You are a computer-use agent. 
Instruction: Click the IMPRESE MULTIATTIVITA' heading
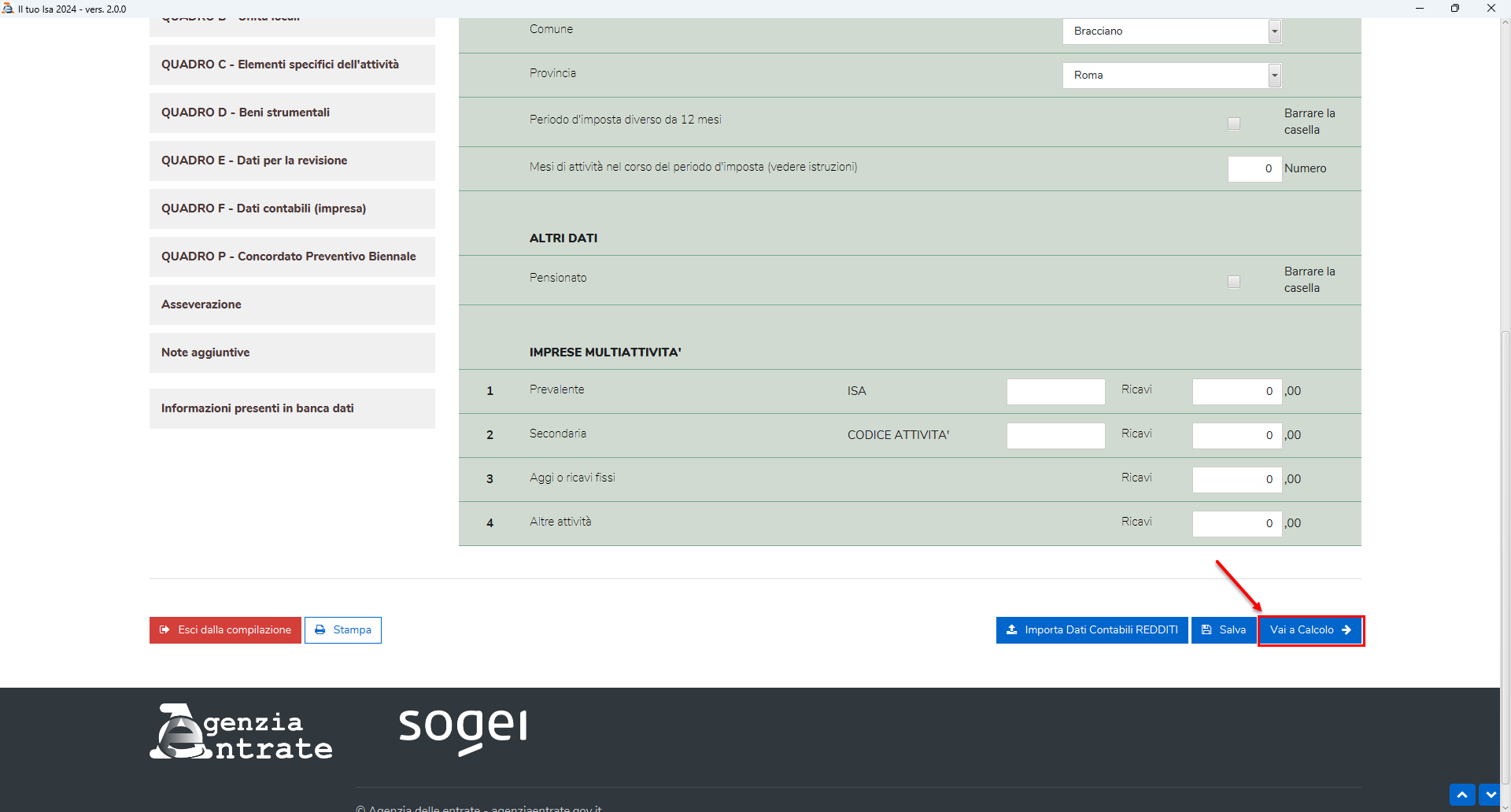click(605, 352)
